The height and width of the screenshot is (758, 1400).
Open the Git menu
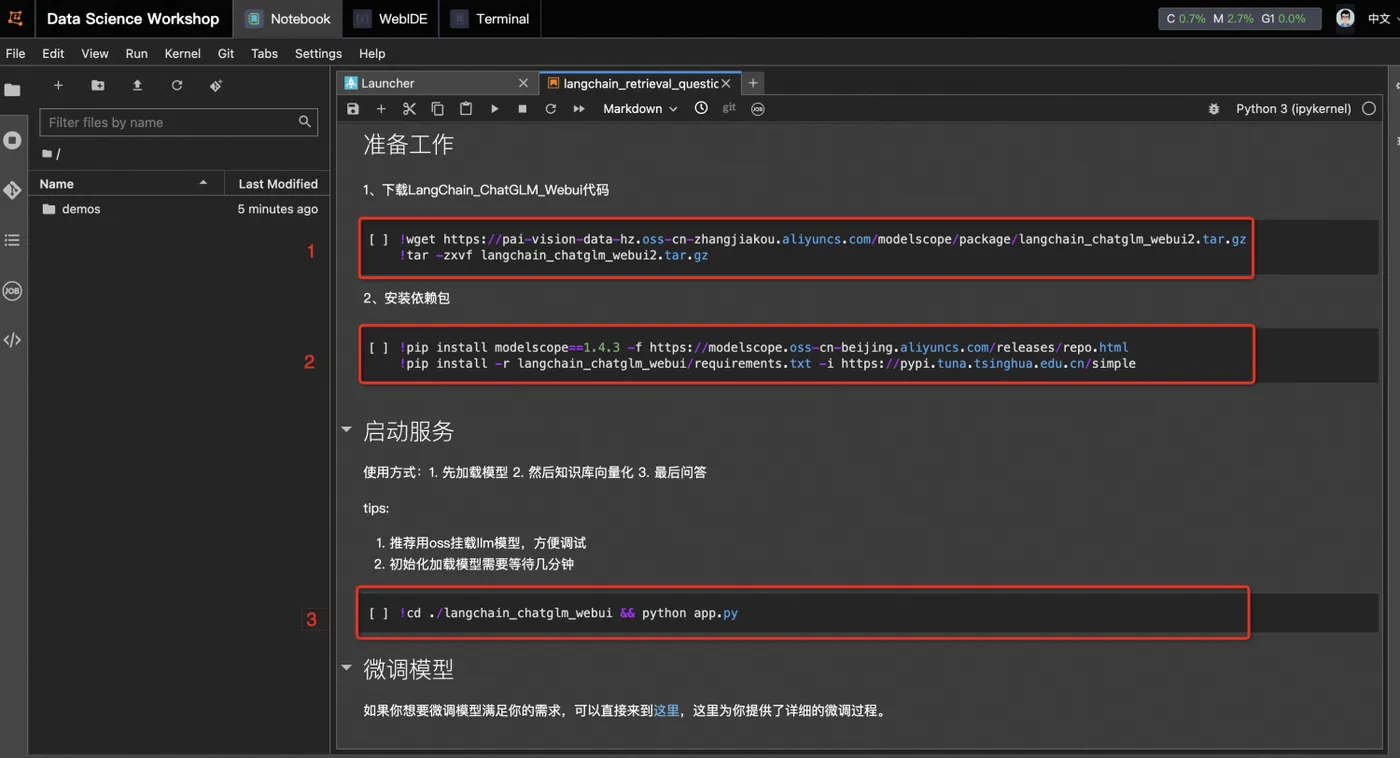click(x=226, y=53)
